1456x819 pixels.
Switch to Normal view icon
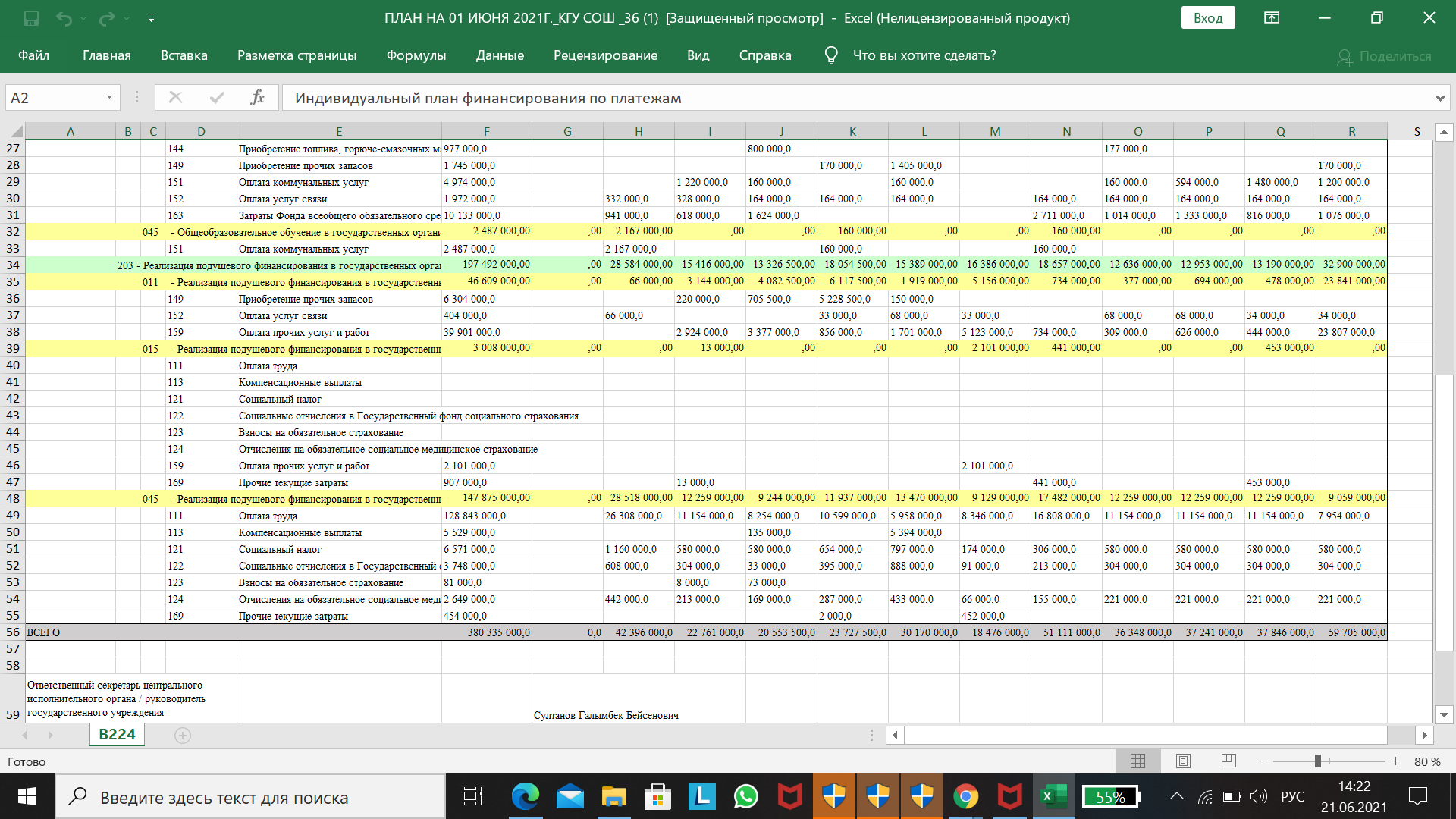pyautogui.click(x=1137, y=761)
